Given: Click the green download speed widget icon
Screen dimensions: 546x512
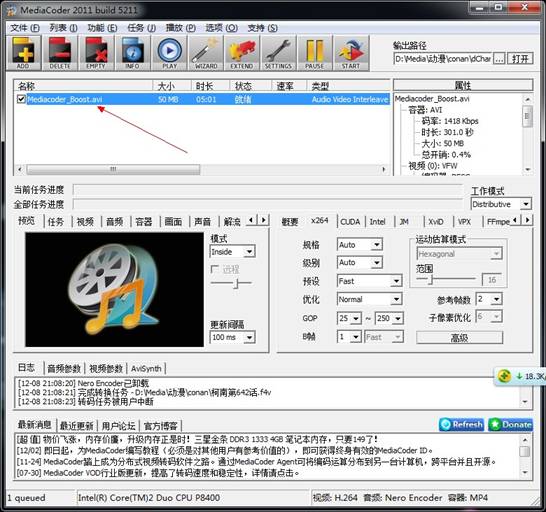Looking at the screenshot, I should point(504,376).
